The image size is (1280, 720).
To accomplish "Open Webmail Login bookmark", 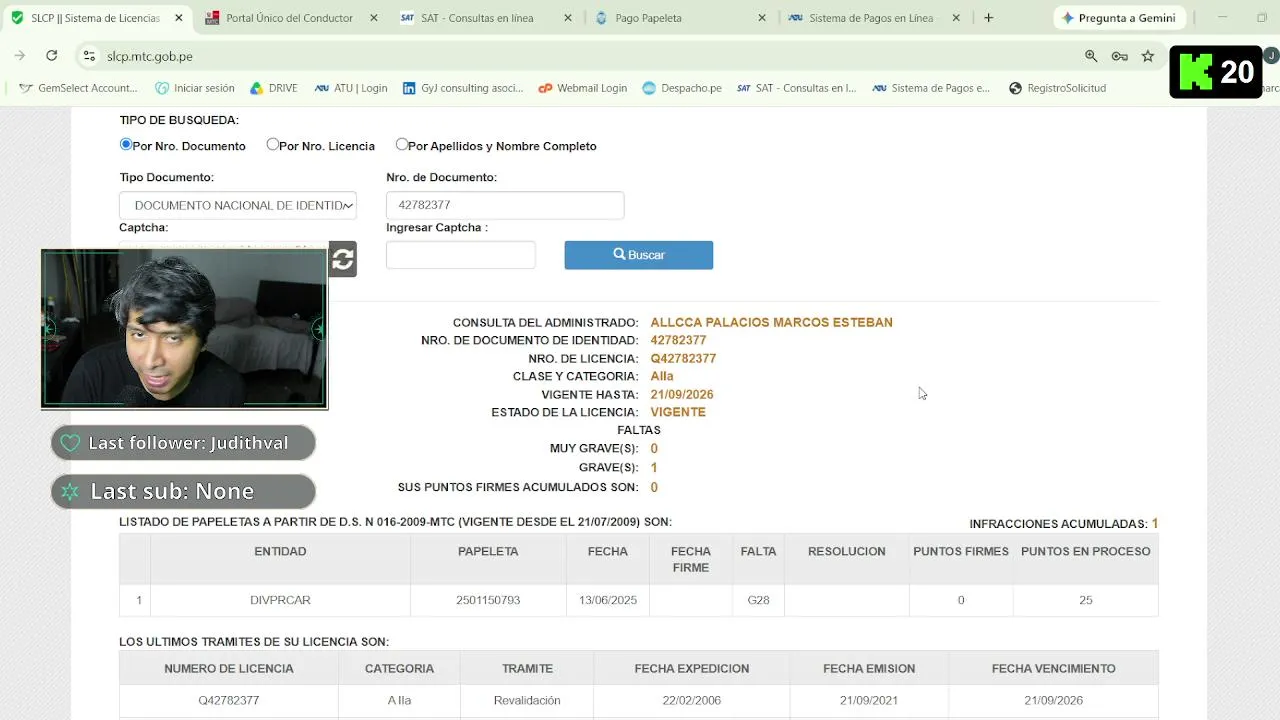I will point(582,88).
